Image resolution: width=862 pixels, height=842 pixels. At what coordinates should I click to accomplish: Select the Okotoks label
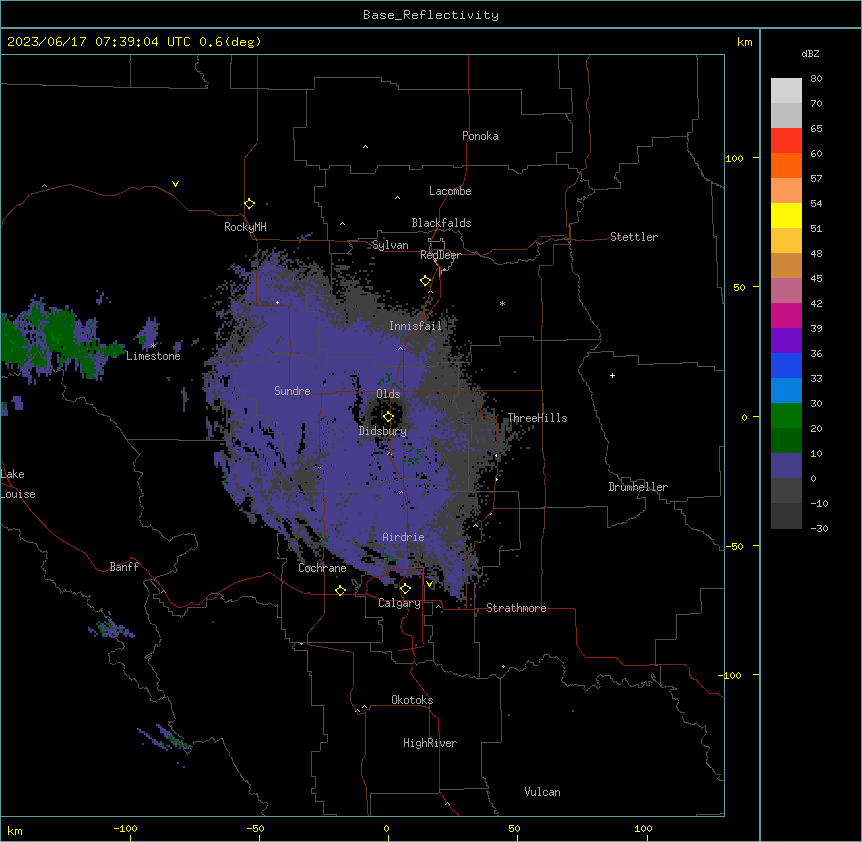pyautogui.click(x=412, y=700)
